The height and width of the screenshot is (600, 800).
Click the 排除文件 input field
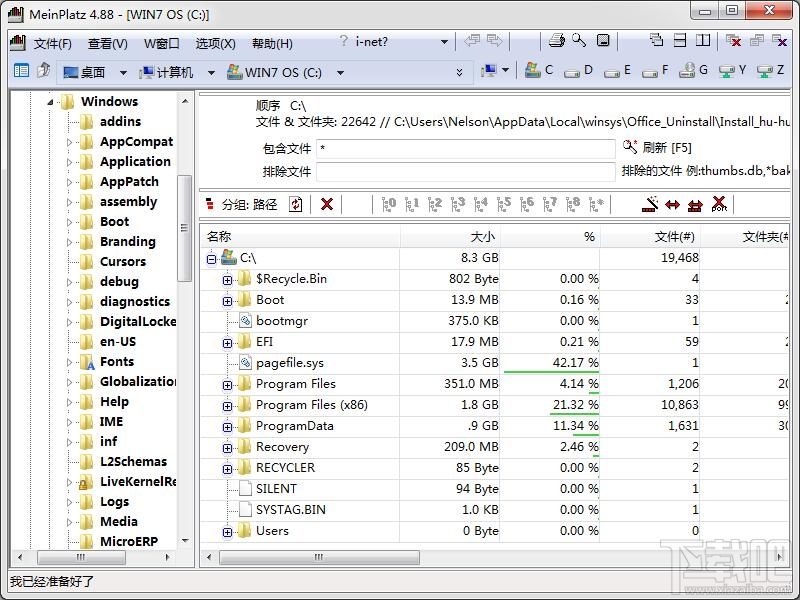(x=465, y=171)
